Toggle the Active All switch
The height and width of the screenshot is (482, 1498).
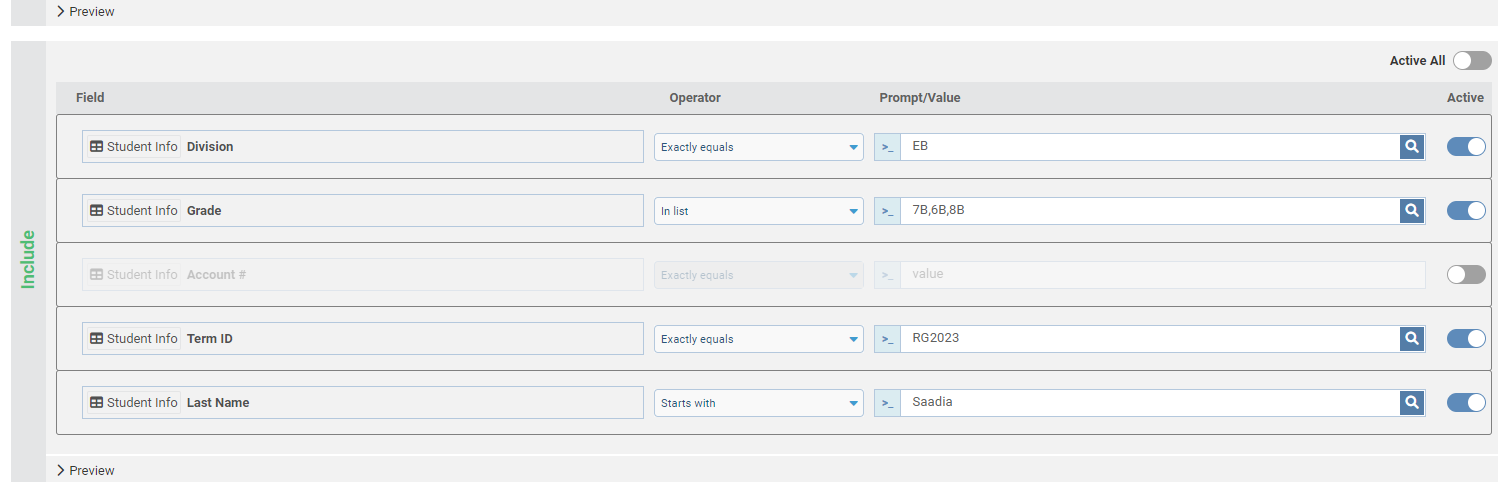pyautogui.click(x=1472, y=61)
